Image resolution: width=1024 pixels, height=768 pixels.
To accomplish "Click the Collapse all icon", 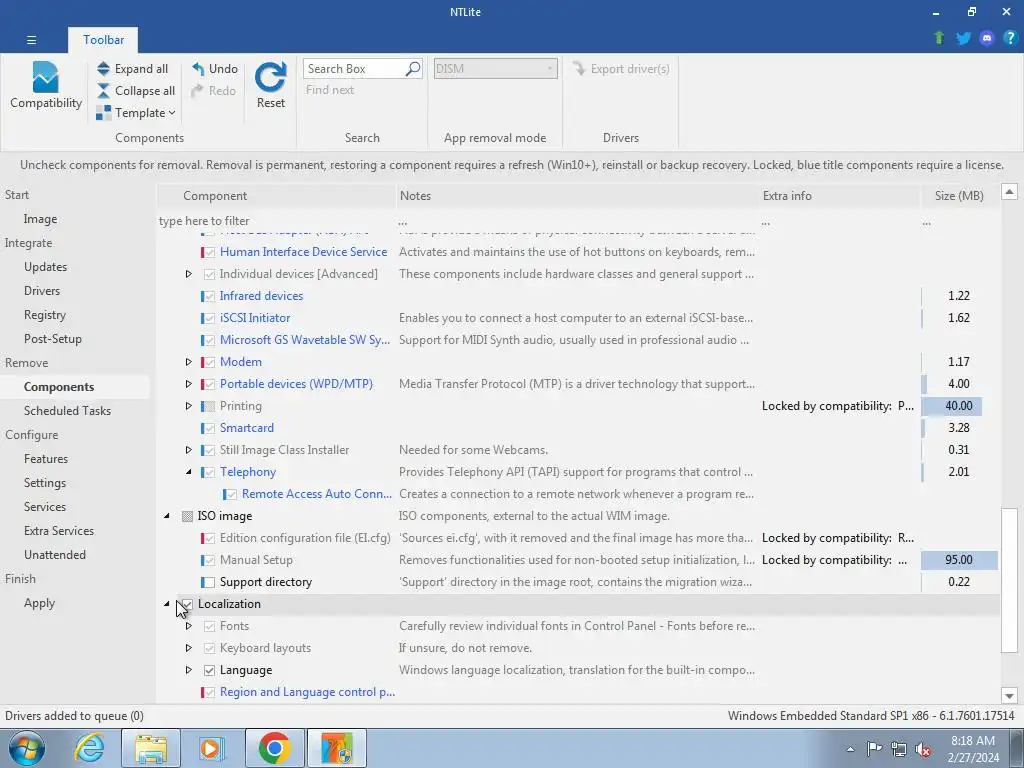I will pos(103,91).
